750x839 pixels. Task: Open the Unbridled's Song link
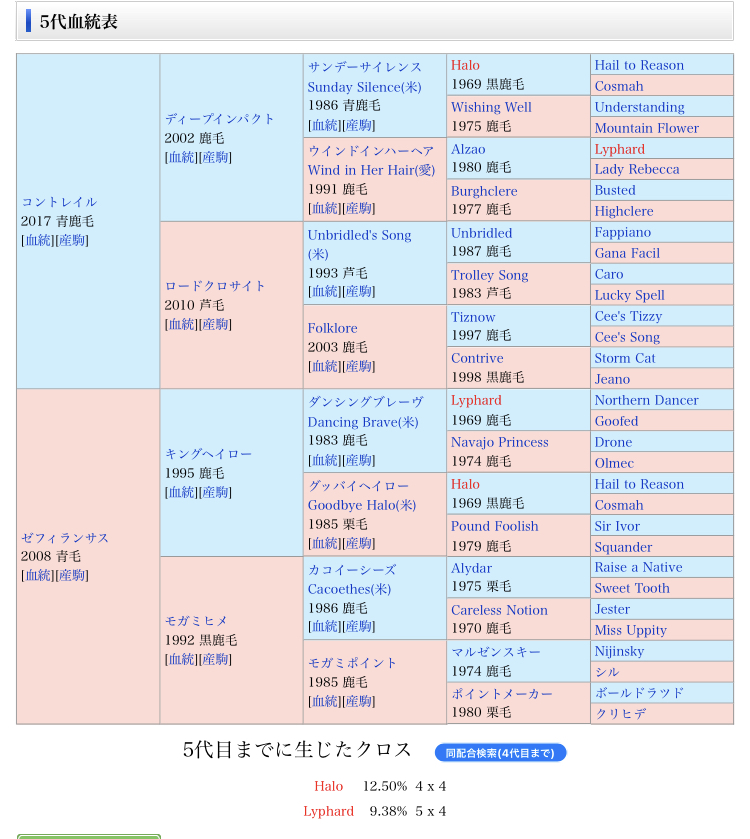pyautogui.click(x=359, y=235)
